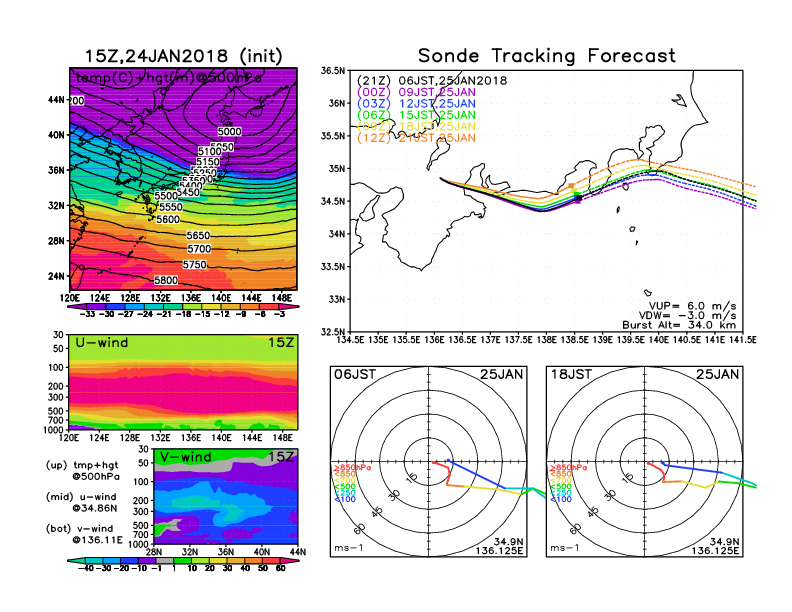
Task: Click the 5550 contour label
Action: (x=171, y=207)
